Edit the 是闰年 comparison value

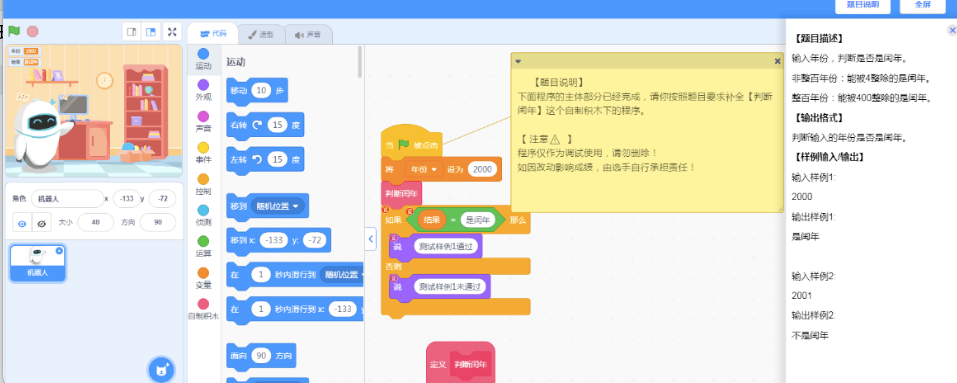point(478,220)
